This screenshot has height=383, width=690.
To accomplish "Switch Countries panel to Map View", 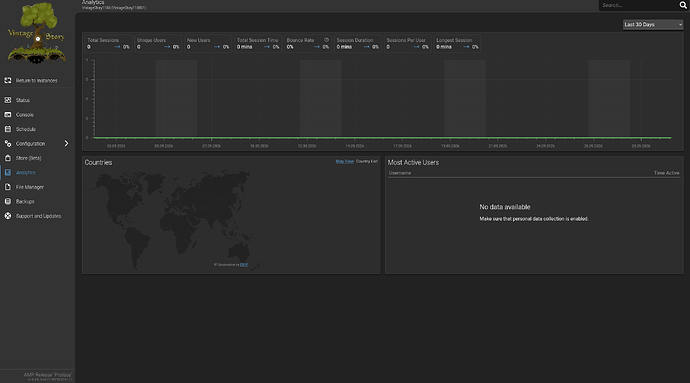I will 345,162.
